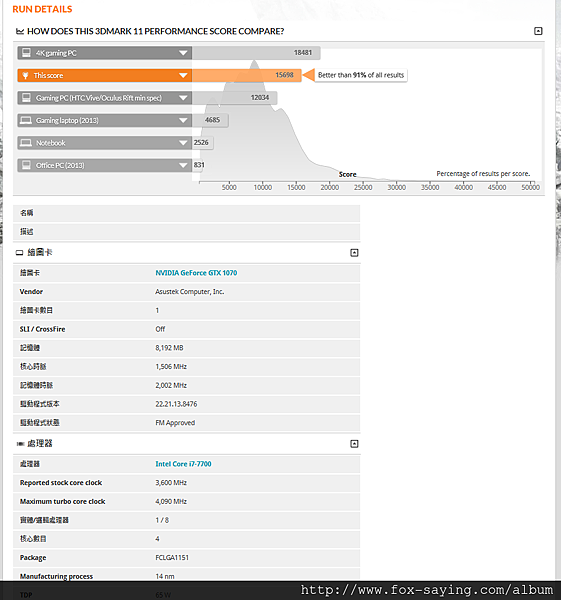The width and height of the screenshot is (561, 600).
Task: Click the 4685 score bar for Gaming laptop
Action: point(210,121)
